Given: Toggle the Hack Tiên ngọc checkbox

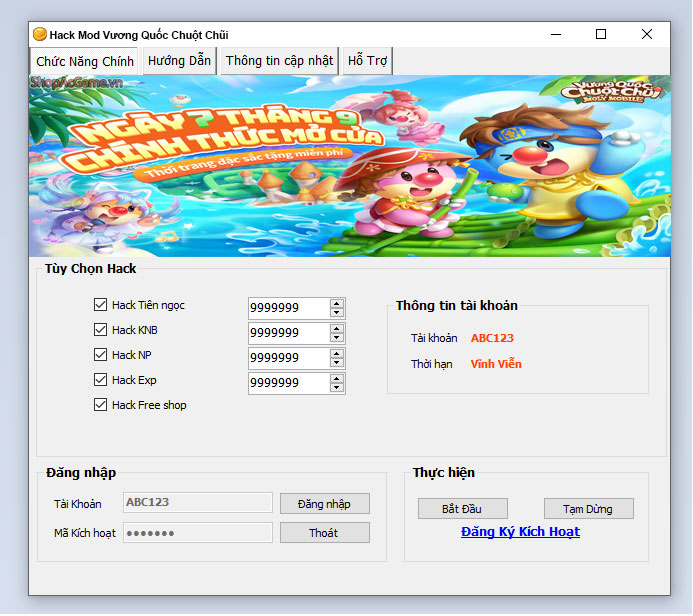Looking at the screenshot, I should point(100,305).
